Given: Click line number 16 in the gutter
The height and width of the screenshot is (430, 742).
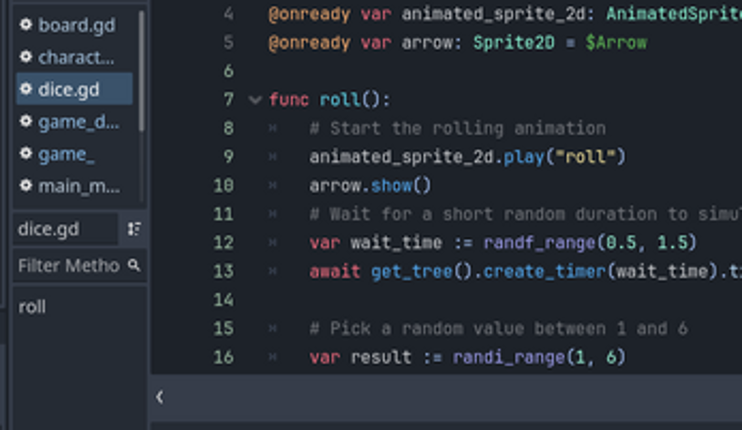Looking at the screenshot, I should pos(223,357).
